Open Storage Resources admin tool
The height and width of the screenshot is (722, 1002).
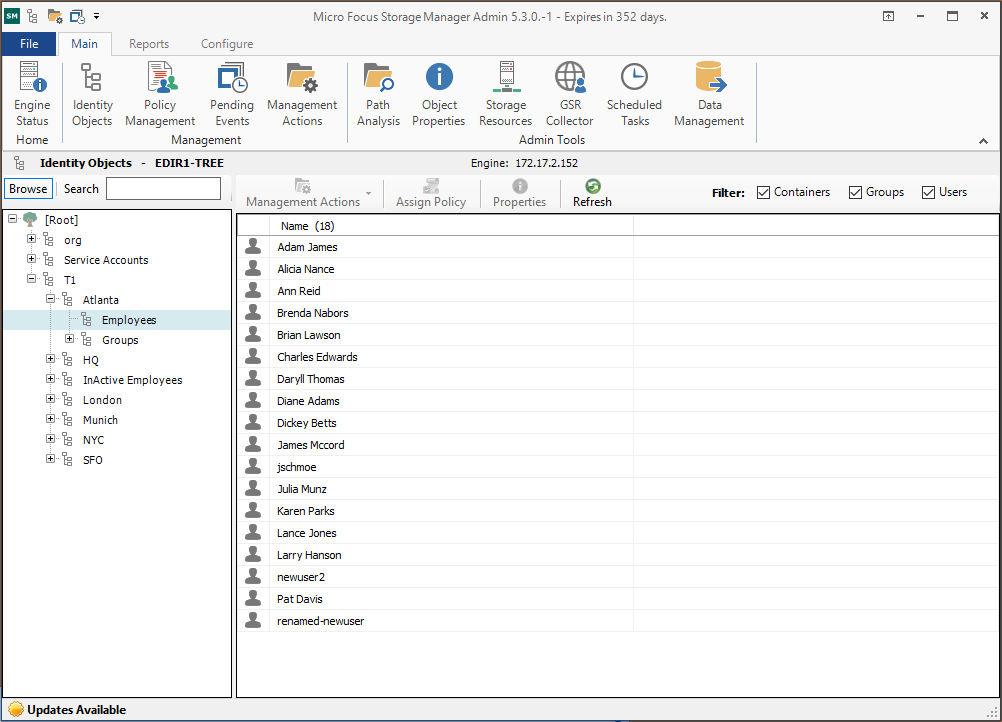click(x=506, y=94)
